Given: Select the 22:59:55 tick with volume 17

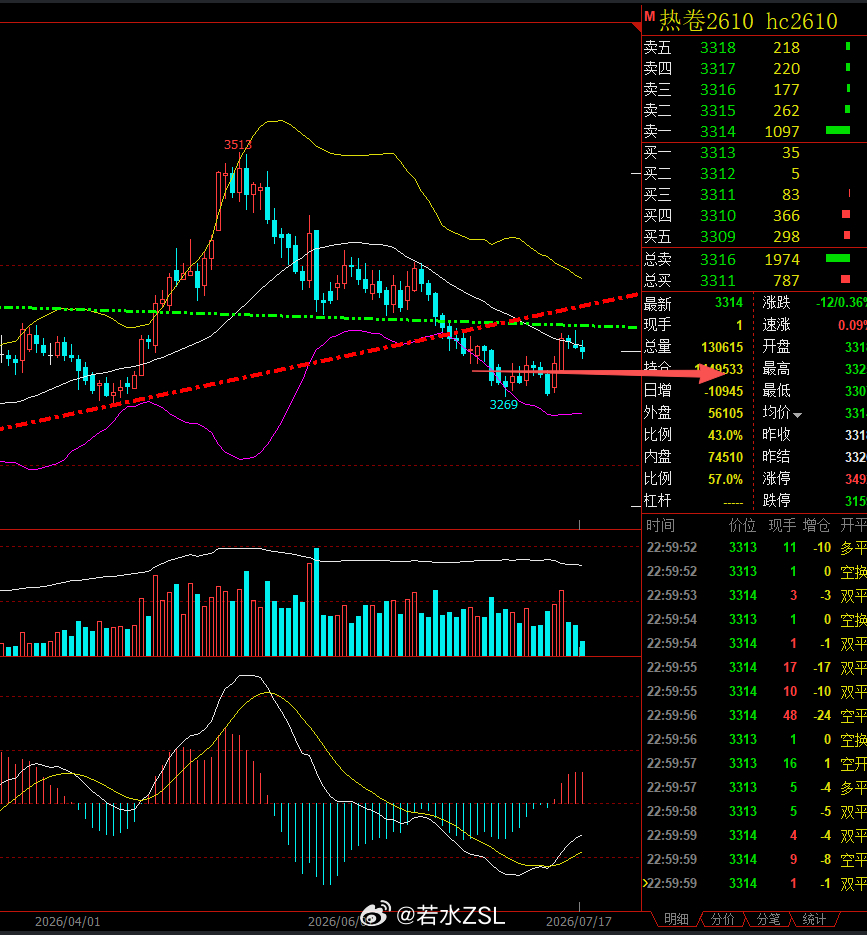Looking at the screenshot, I should (754, 668).
